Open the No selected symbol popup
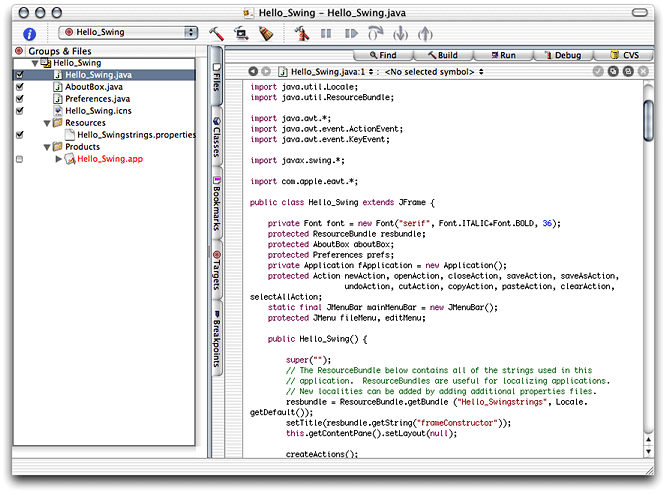 pyautogui.click(x=434, y=71)
